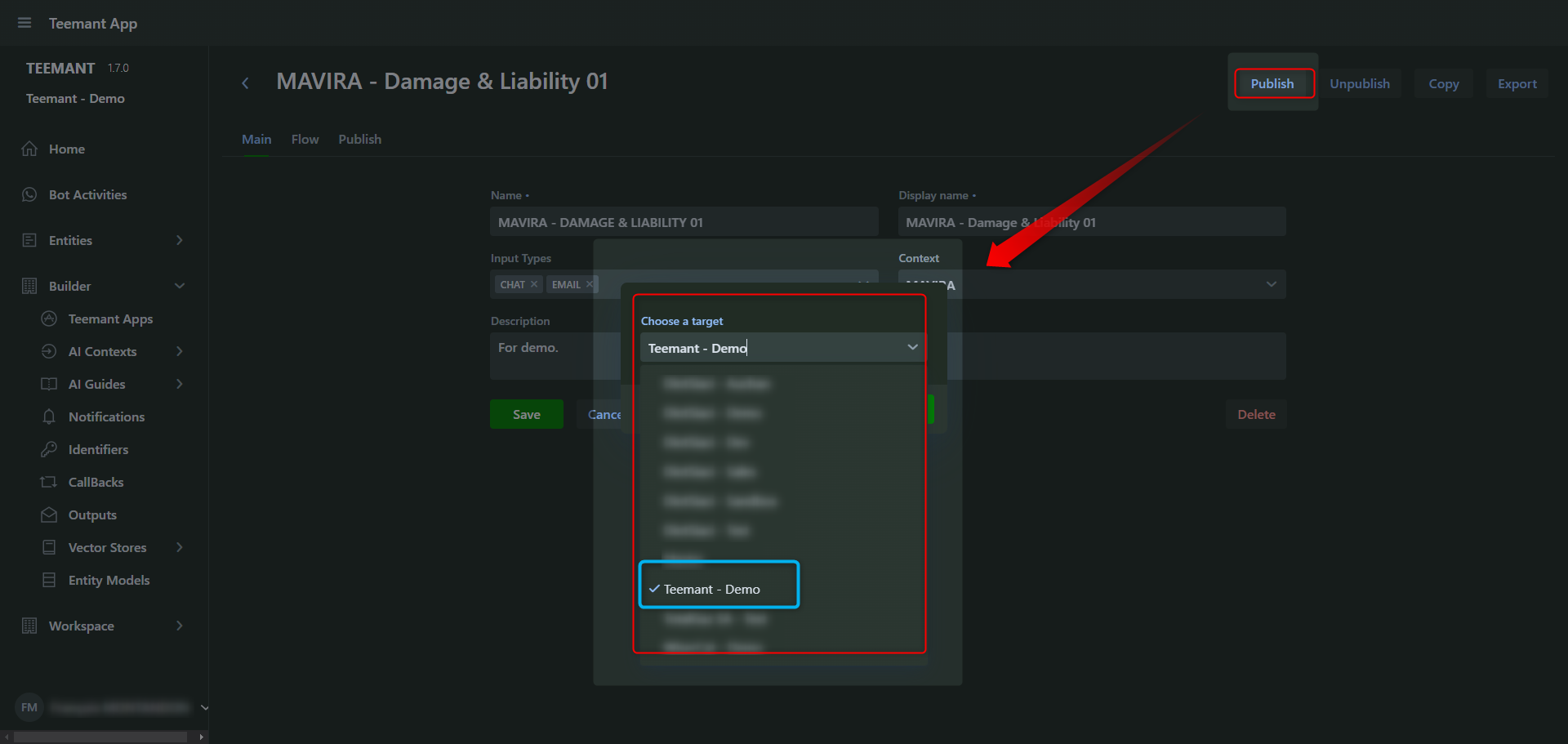The height and width of the screenshot is (744, 1568).
Task: Click the Entity Models icon
Action: [49, 580]
